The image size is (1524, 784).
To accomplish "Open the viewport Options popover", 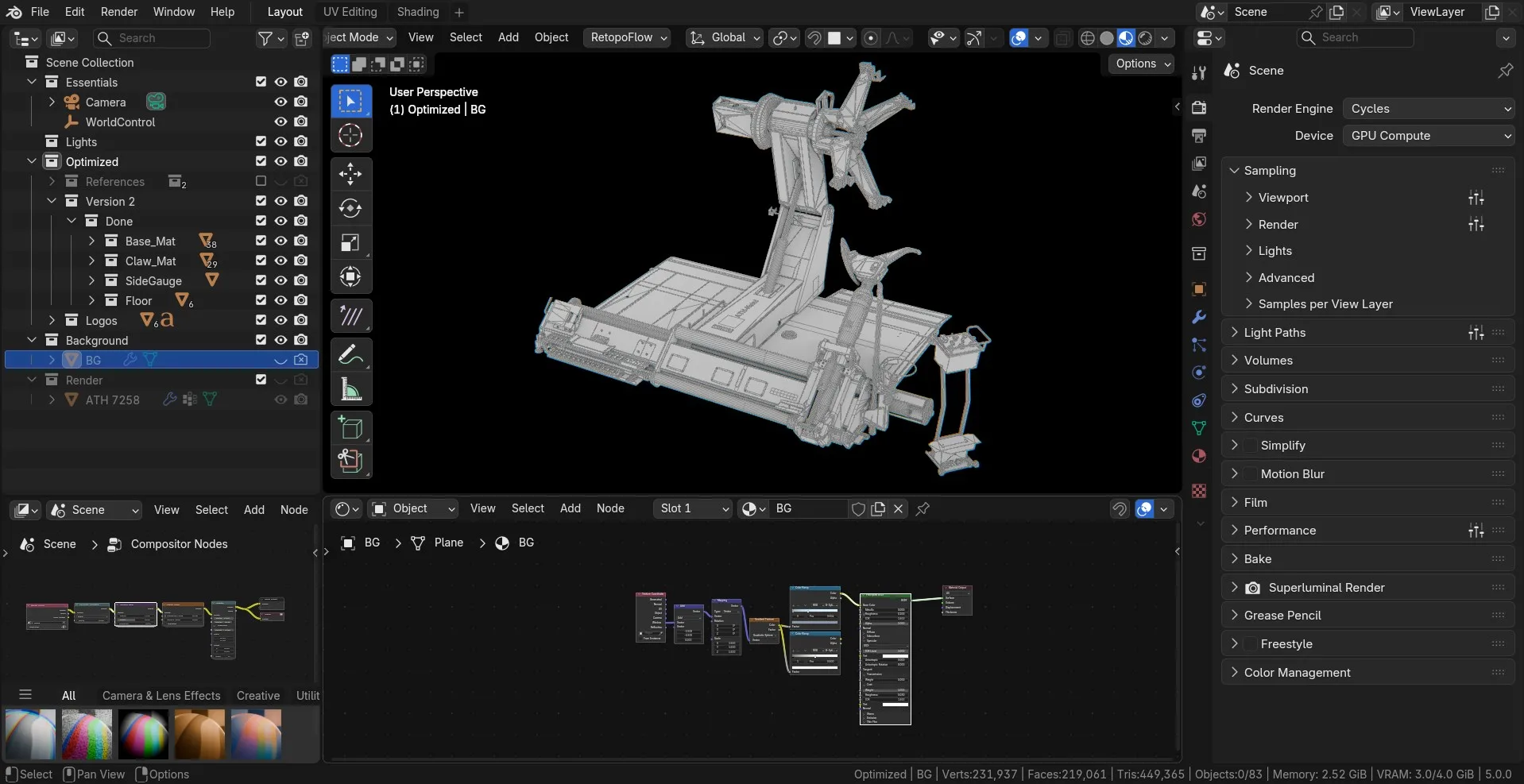I will (1142, 64).
